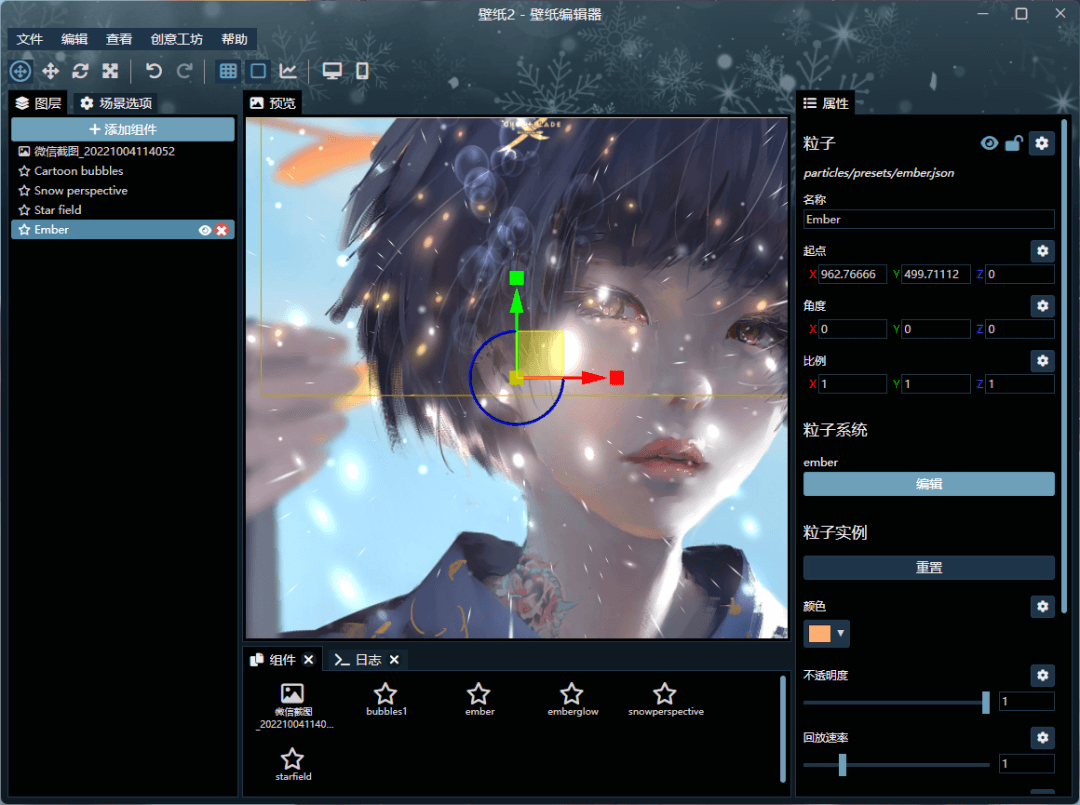Hide the Ember layer using its eye icon
Image resolution: width=1080 pixels, height=805 pixels.
coord(205,230)
